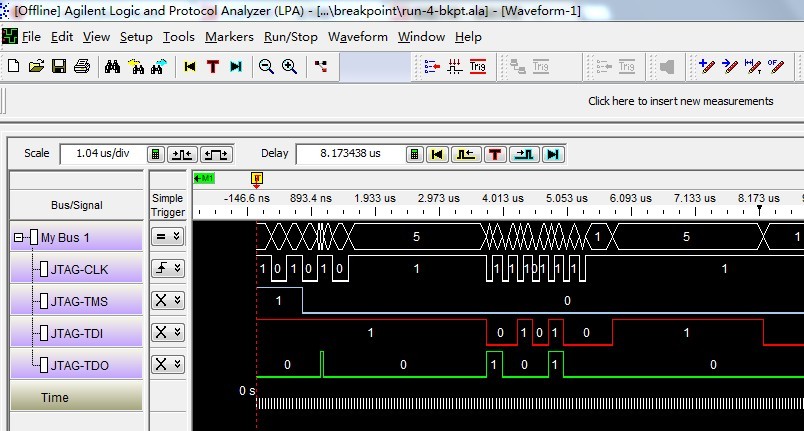Click the Delay previous edge button
Viewport: 804px width, 431px height.
(466, 154)
